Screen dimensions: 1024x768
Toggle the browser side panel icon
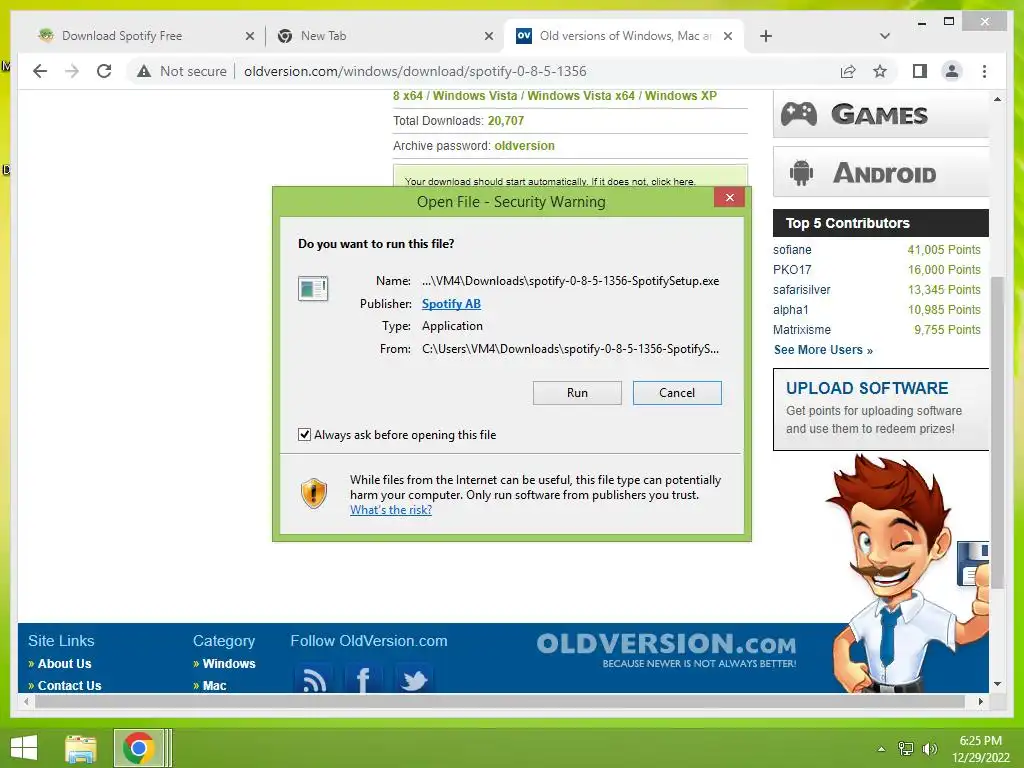(x=920, y=71)
